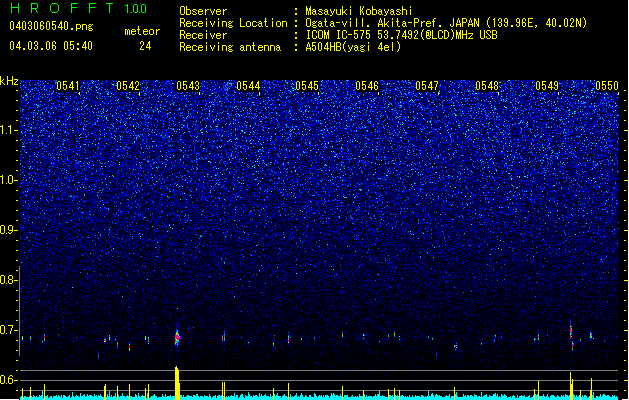This screenshot has width=629, height=400.
Task: Click the 0545 time marker
Action: pyautogui.click(x=307, y=86)
